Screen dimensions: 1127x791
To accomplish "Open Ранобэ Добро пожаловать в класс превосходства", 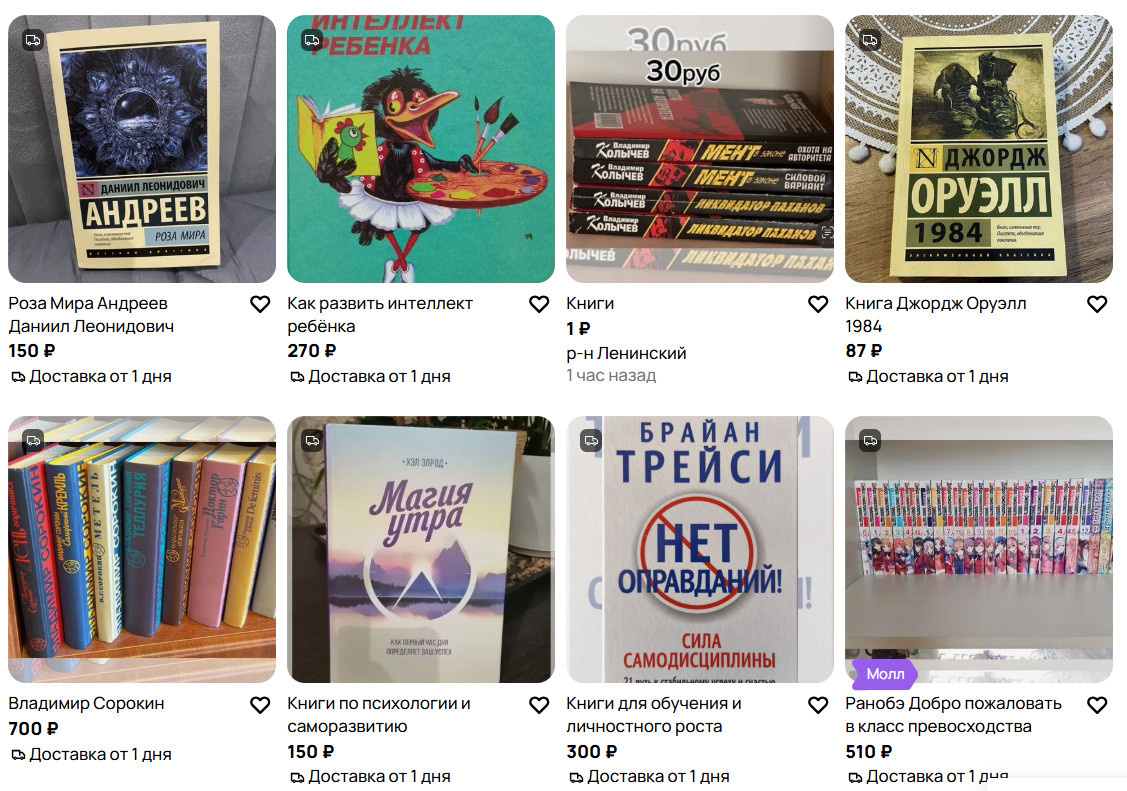I will 953,715.
